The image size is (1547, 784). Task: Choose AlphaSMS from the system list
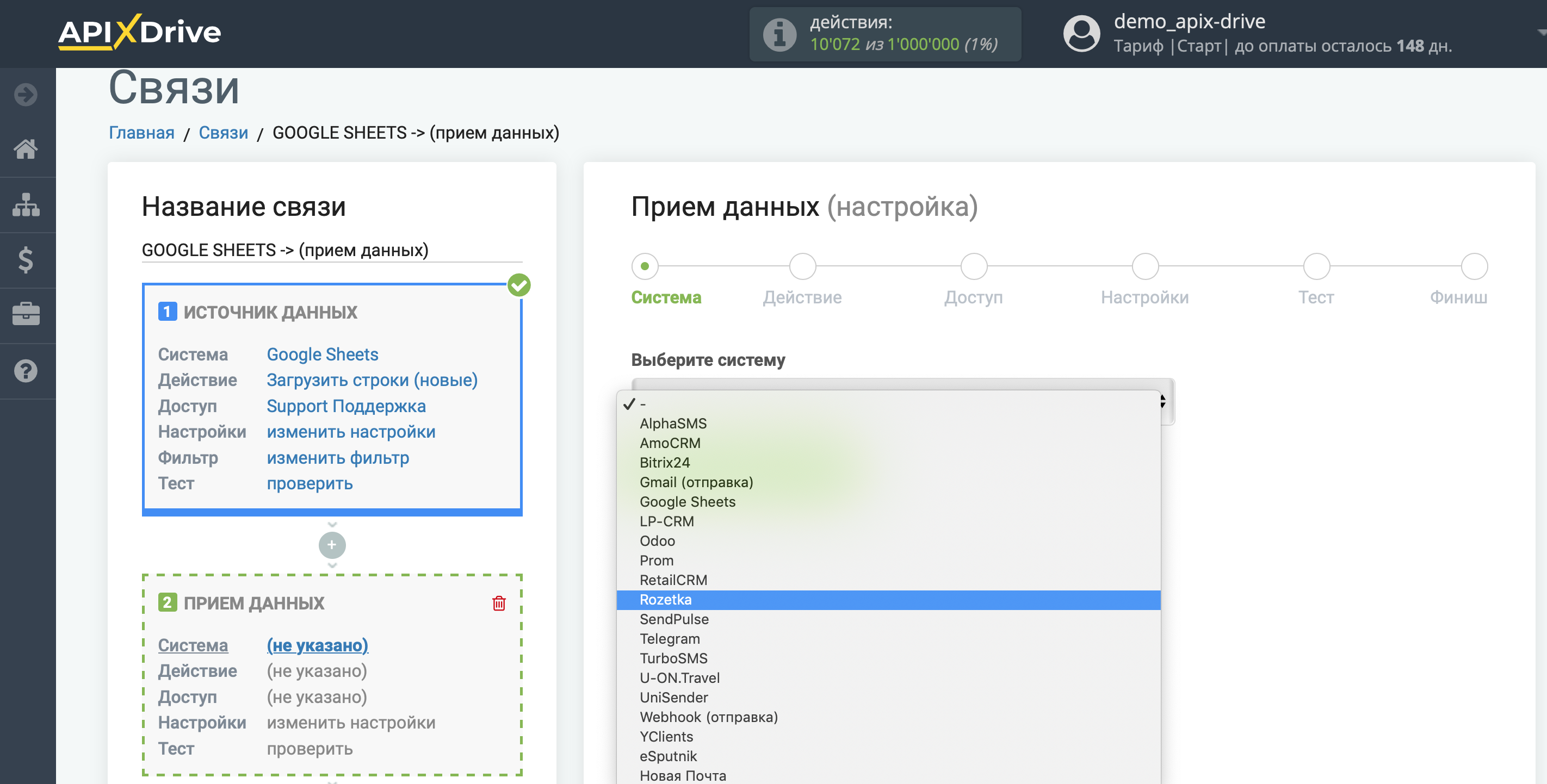[x=888, y=424]
